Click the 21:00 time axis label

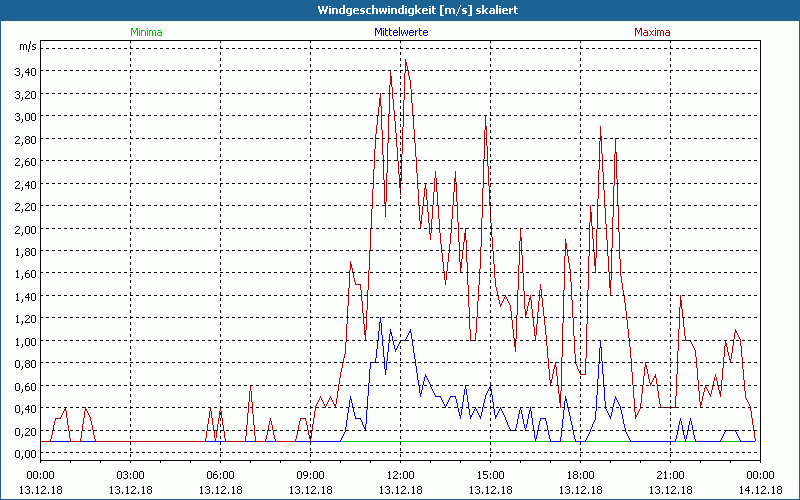point(670,475)
